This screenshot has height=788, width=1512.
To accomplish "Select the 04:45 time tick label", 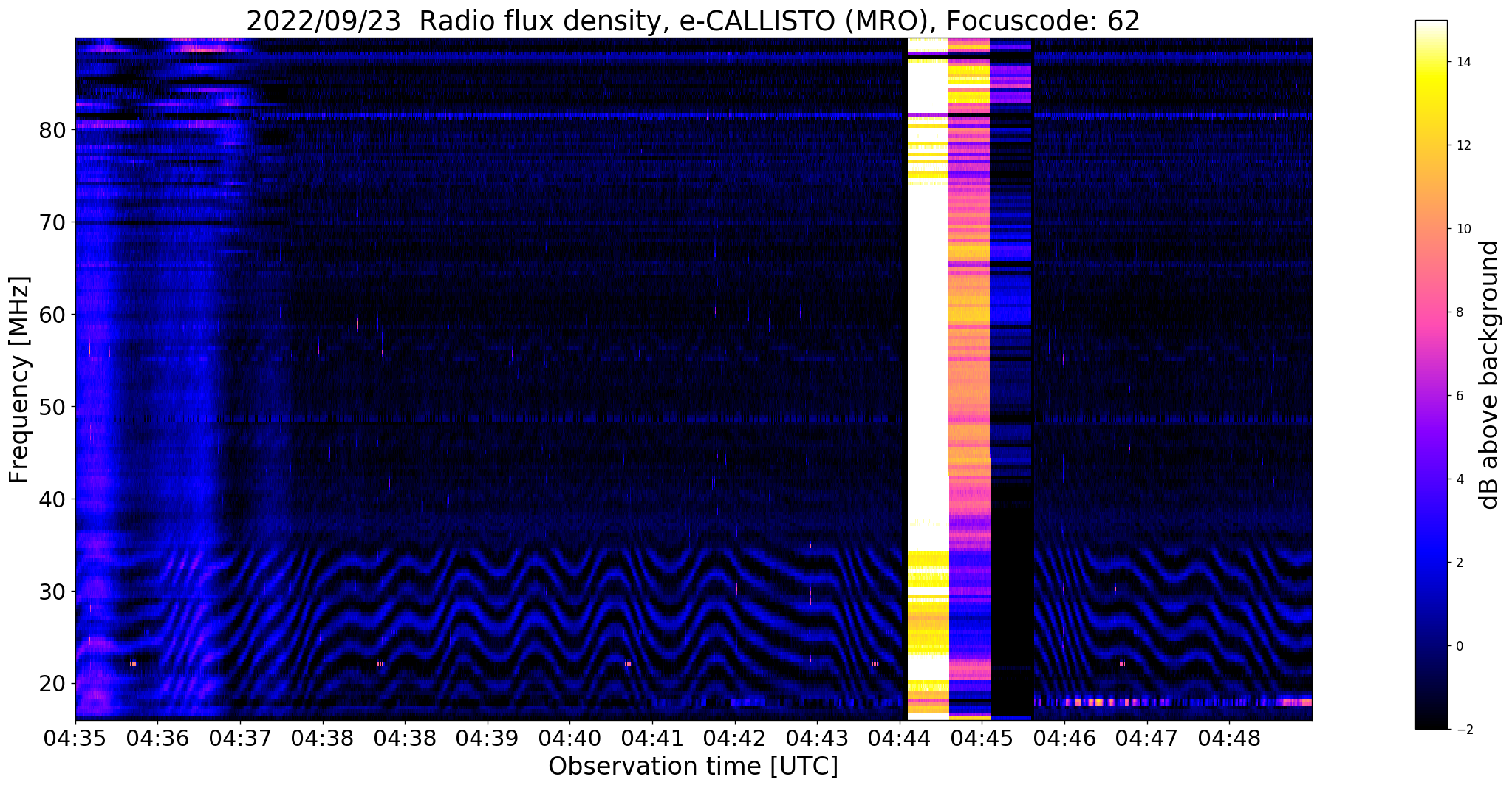I will [982, 738].
